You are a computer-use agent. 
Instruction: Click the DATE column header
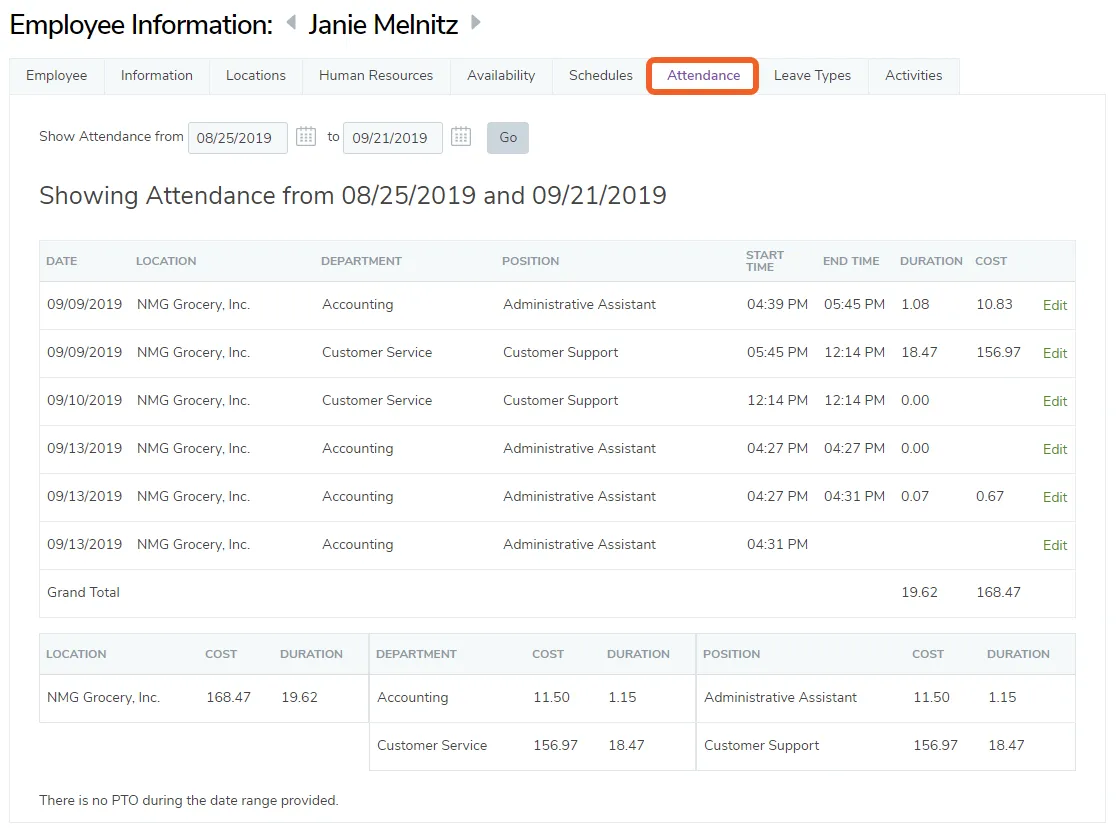click(x=61, y=261)
